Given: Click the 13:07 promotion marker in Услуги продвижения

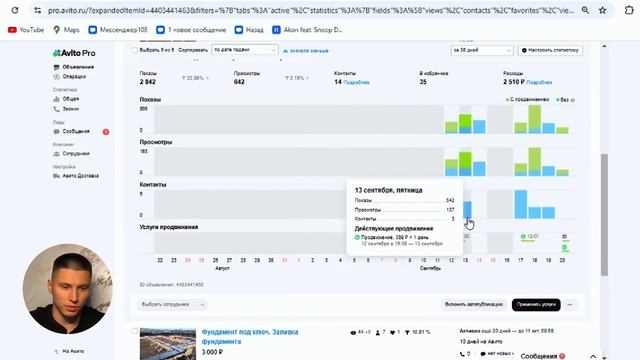Looking at the screenshot, I should point(529,237).
